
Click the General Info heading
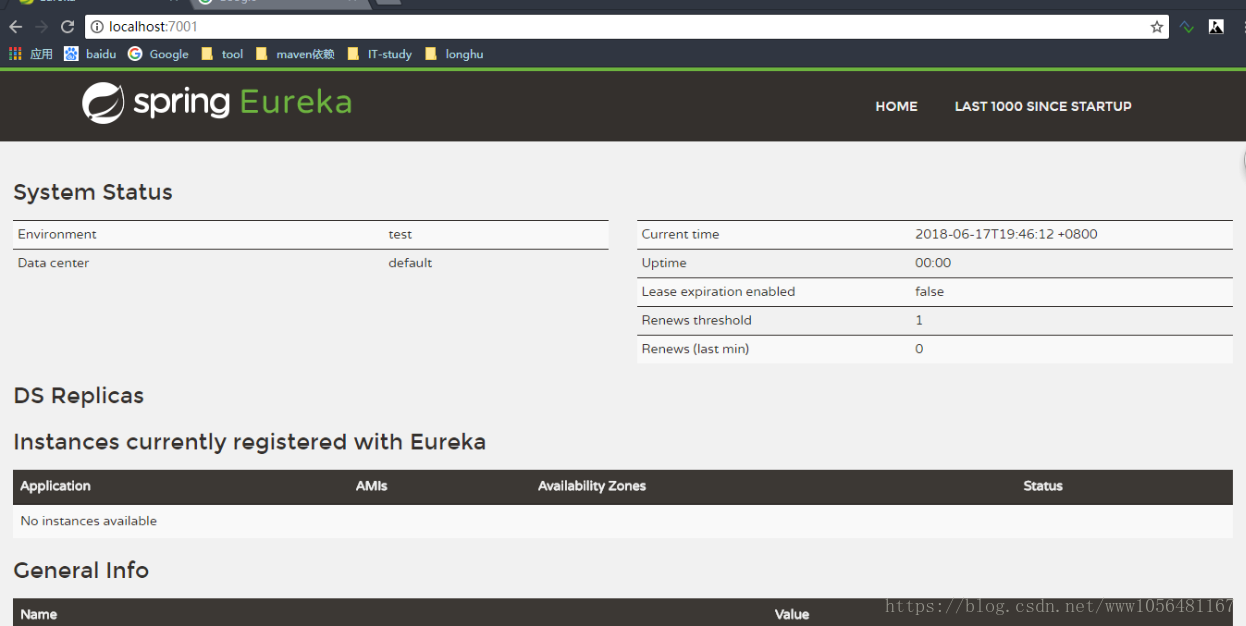(81, 570)
